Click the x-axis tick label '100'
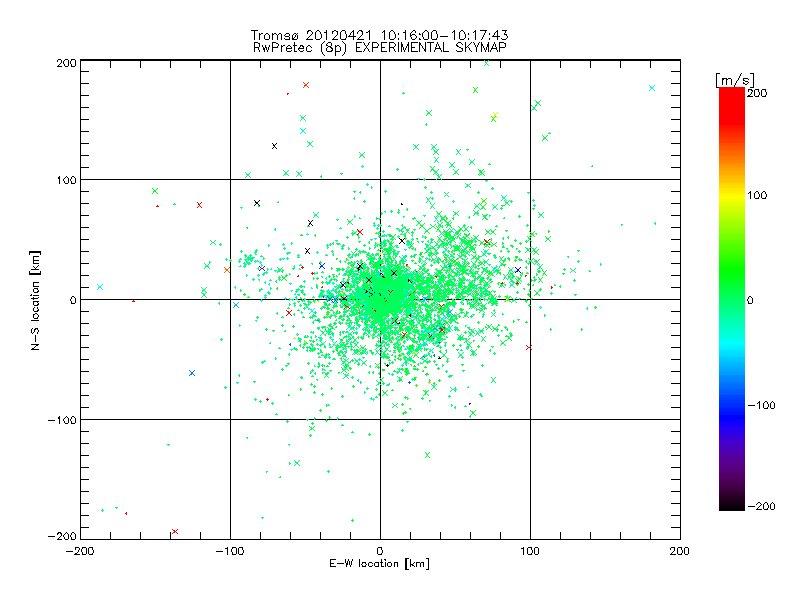 530,552
